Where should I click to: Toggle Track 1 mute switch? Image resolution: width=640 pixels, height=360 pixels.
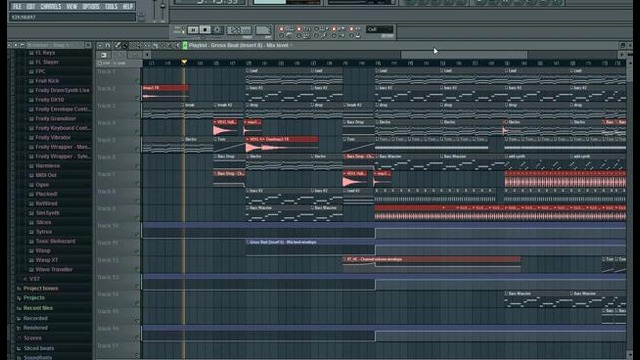click(137, 81)
